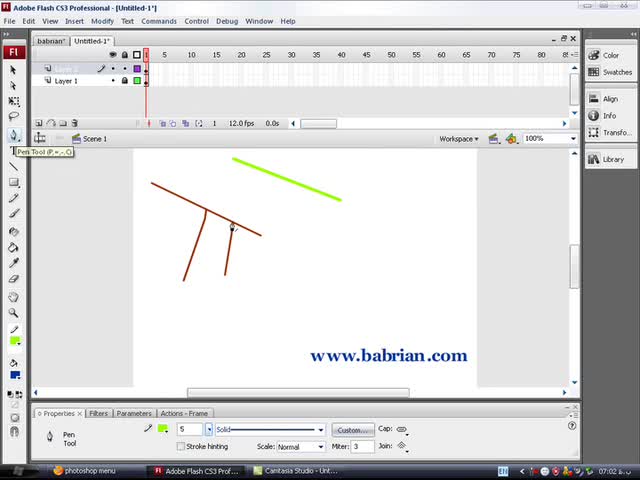Select the Pencil tool
Viewport: 640px width, 480px height.
13,198
